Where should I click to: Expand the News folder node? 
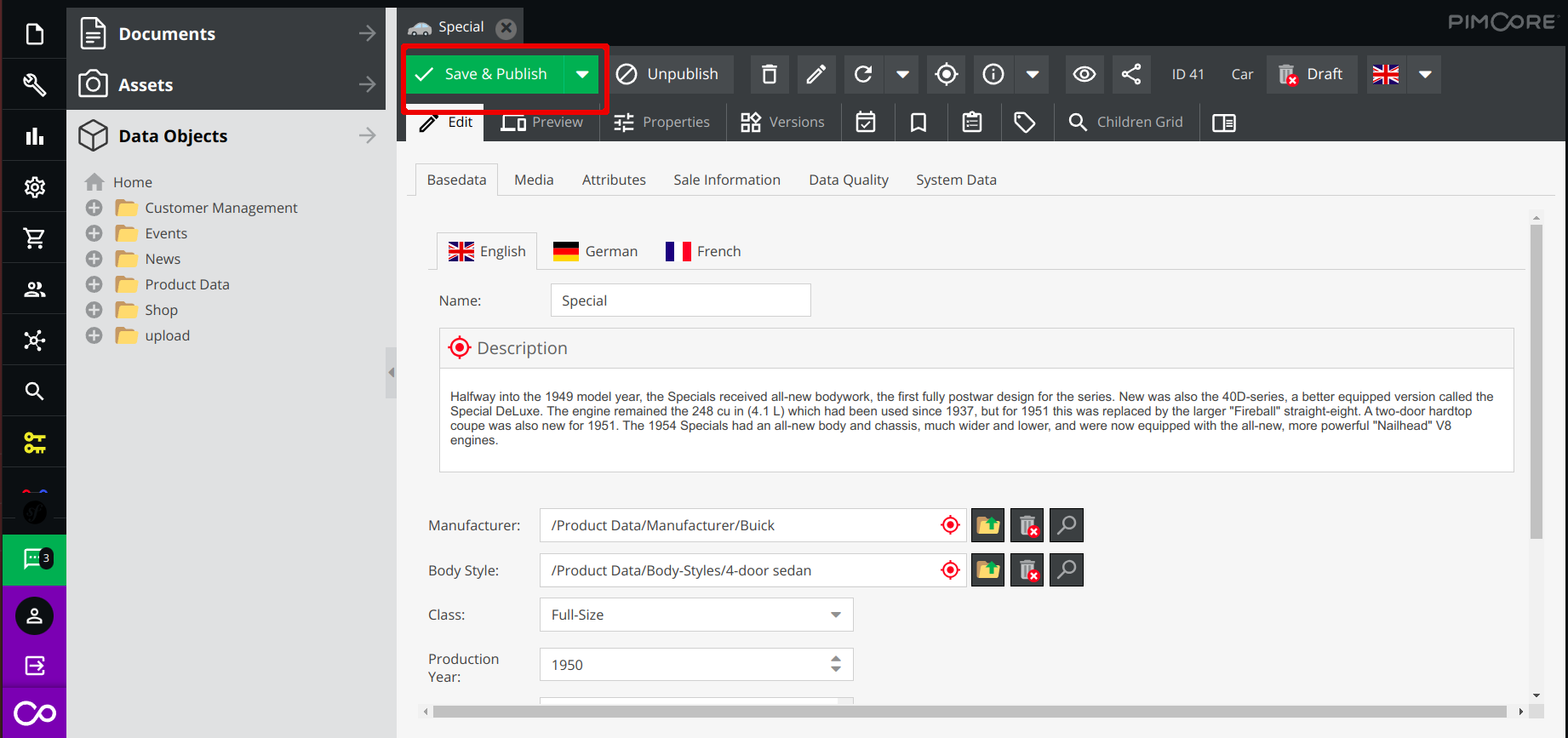point(94,259)
